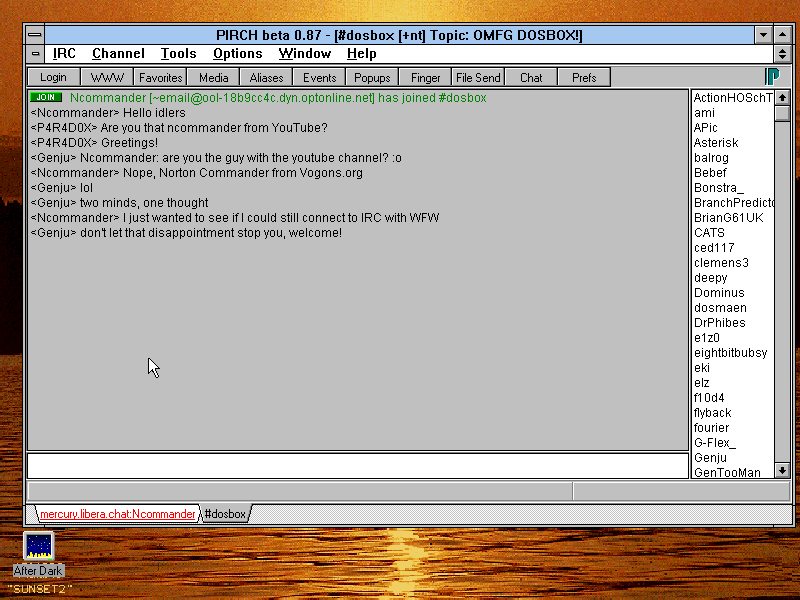The height and width of the screenshot is (600, 800).
Task: Select user deepy in the nick list
Action: point(733,278)
